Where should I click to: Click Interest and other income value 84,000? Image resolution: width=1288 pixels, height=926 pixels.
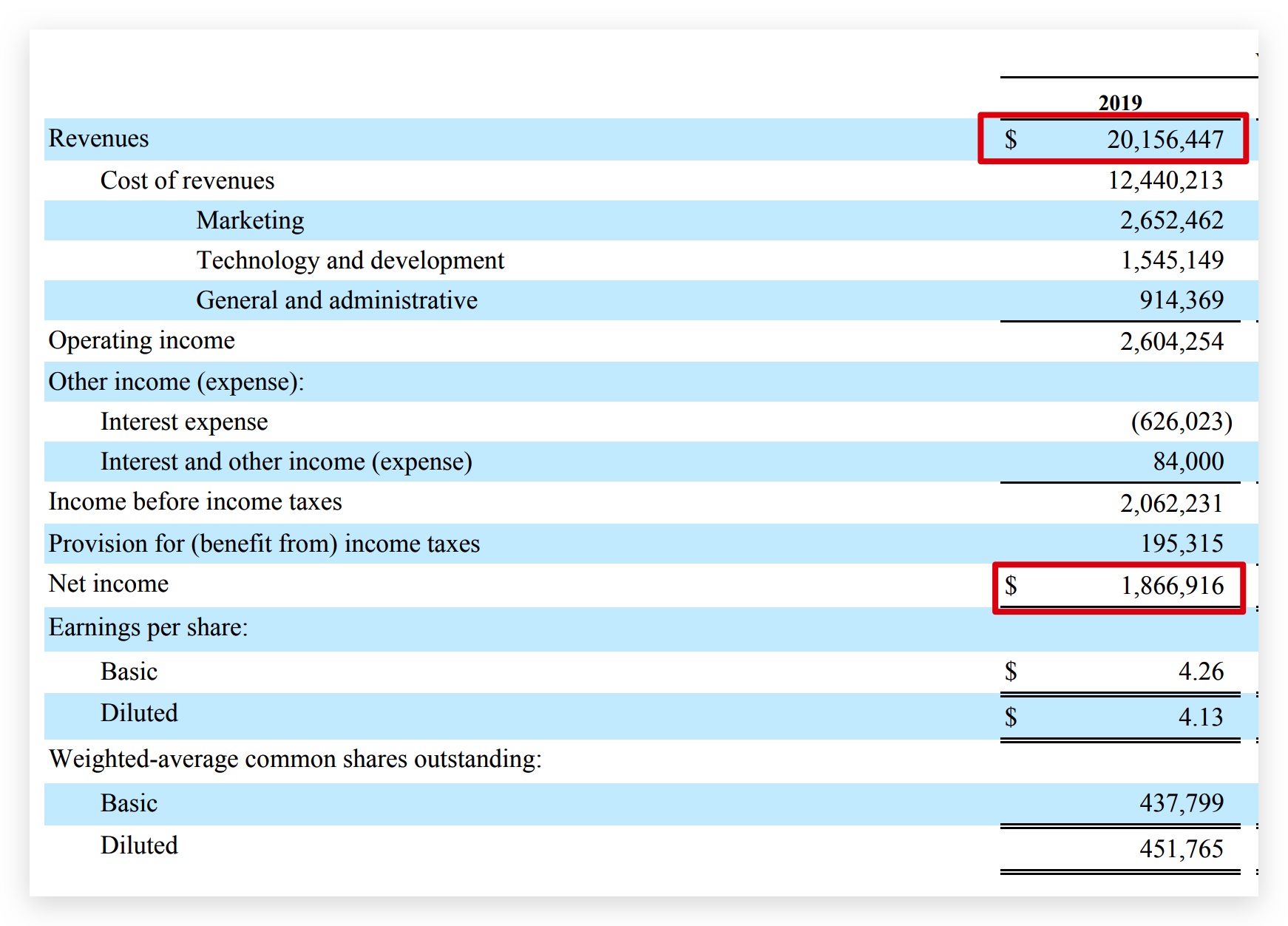[x=1187, y=462]
